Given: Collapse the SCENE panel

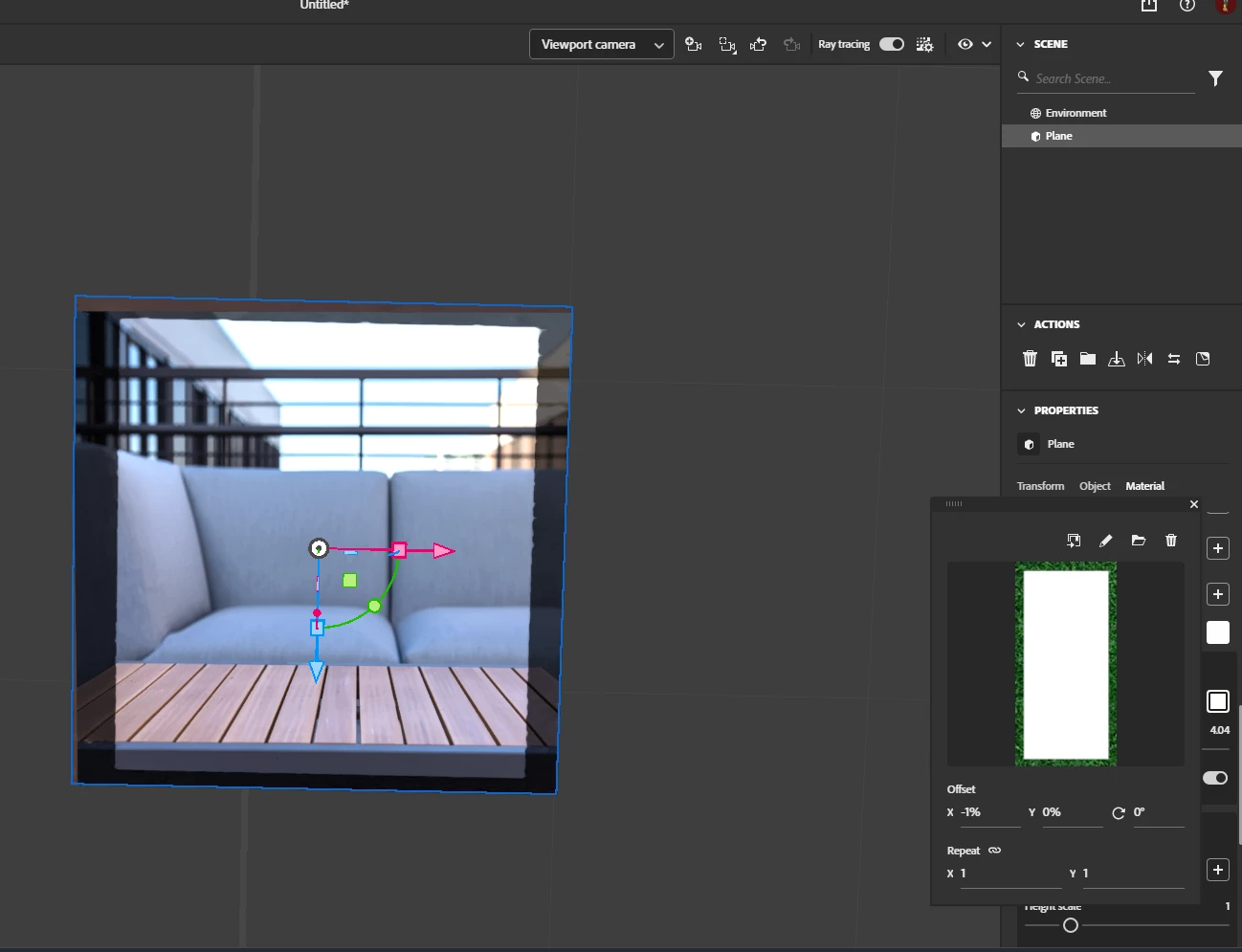Looking at the screenshot, I should point(1020,45).
